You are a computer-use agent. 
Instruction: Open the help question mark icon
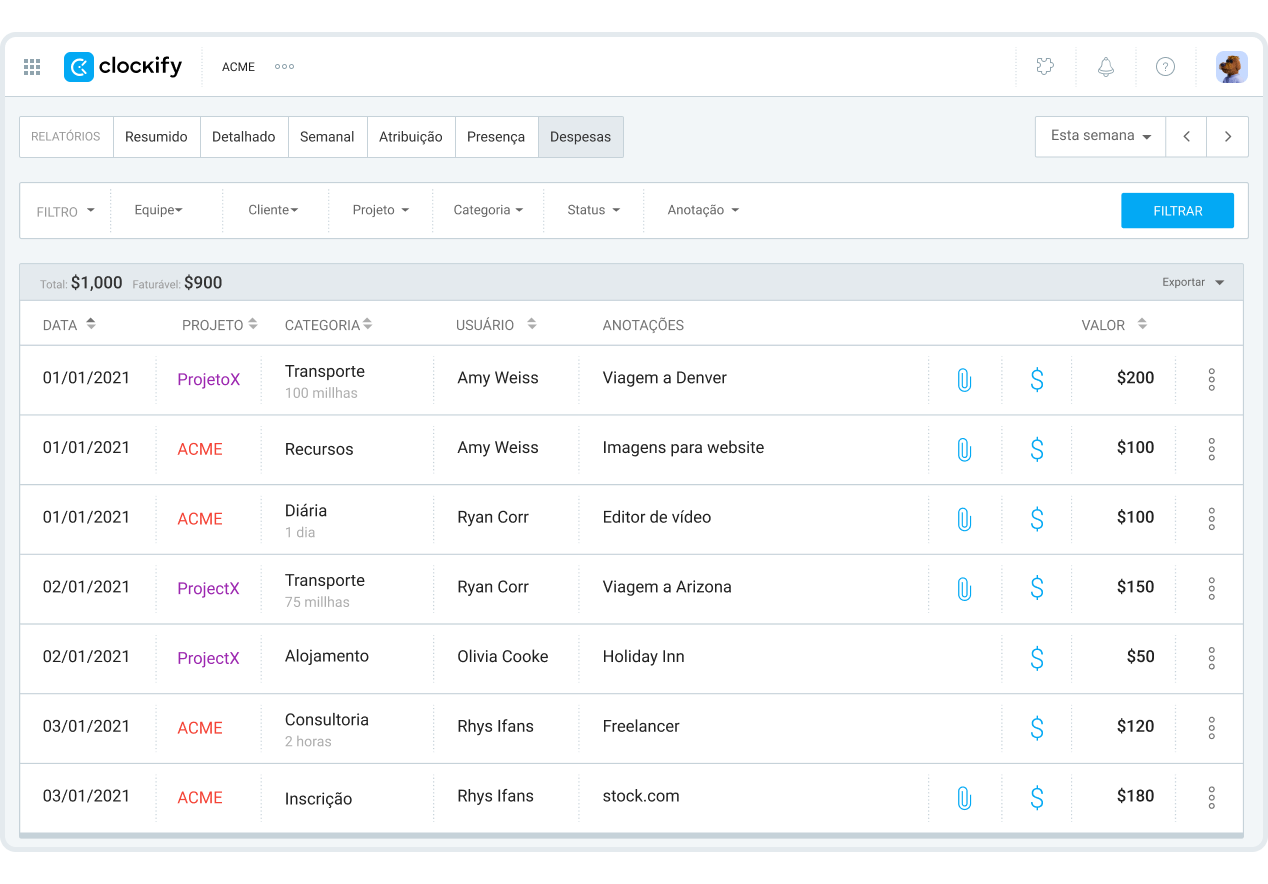click(1165, 67)
